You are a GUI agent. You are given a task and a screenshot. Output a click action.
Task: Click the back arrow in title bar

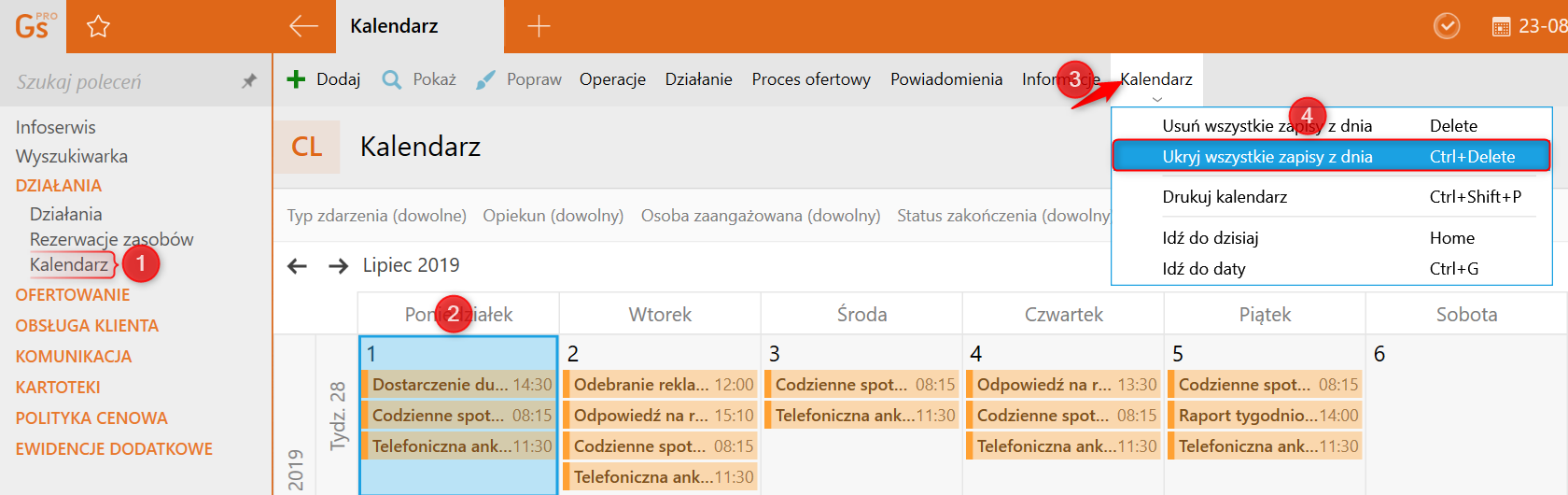(x=303, y=26)
